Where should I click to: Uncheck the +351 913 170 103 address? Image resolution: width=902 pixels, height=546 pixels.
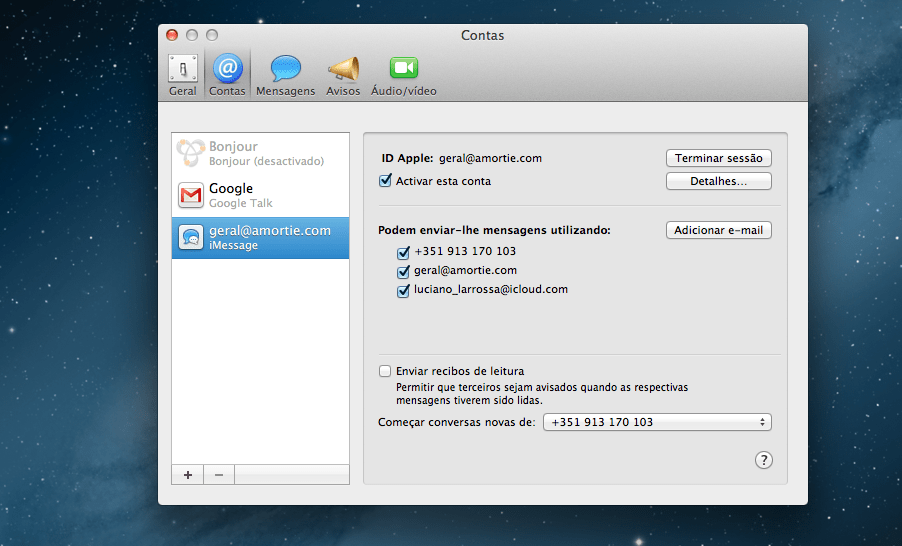click(403, 252)
